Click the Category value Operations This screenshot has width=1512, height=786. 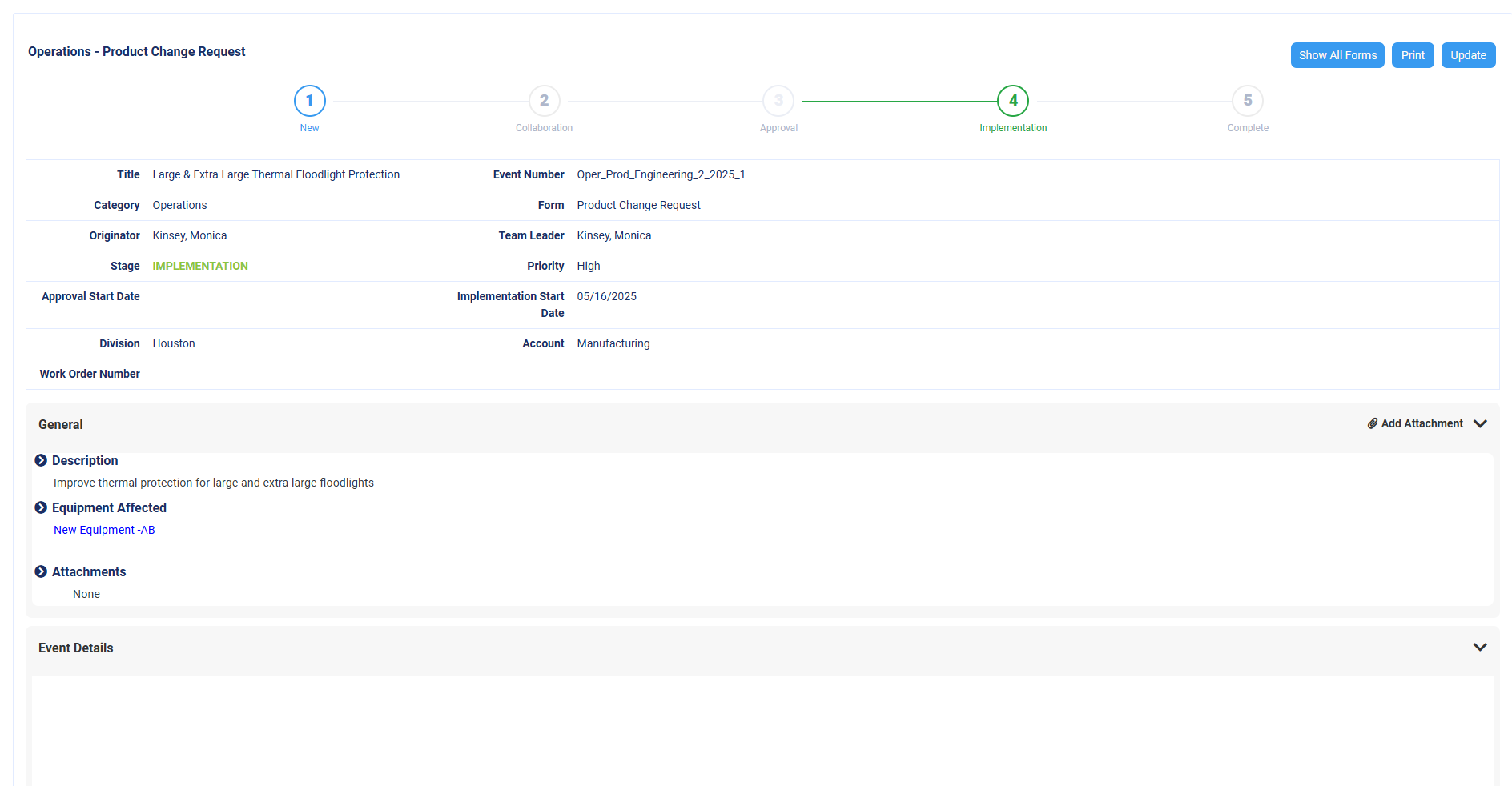179,205
